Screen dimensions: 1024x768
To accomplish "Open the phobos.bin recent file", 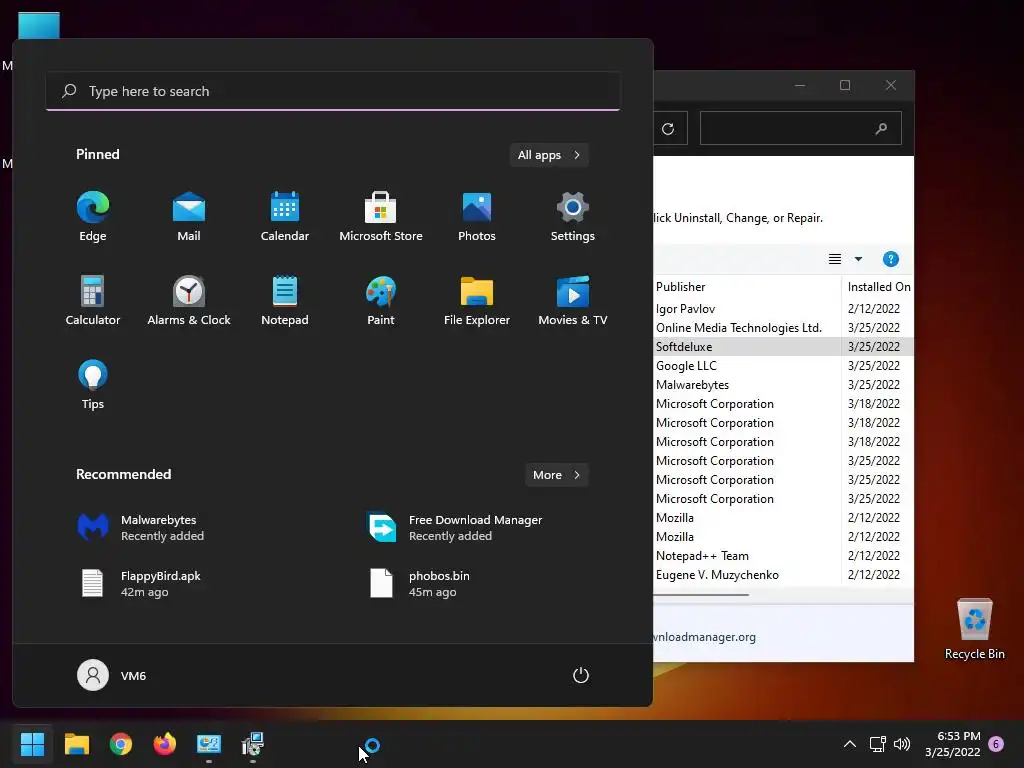I will pyautogui.click(x=419, y=583).
